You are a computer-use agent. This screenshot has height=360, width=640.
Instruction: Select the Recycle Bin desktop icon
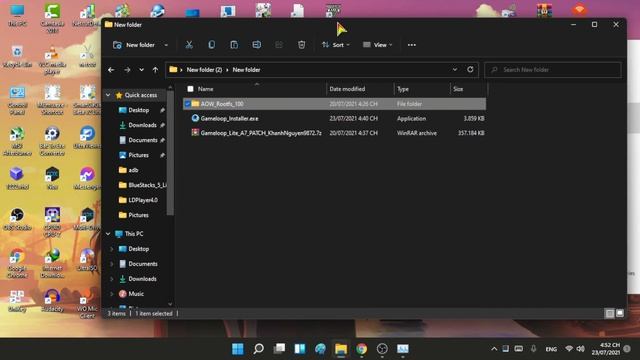[17, 57]
